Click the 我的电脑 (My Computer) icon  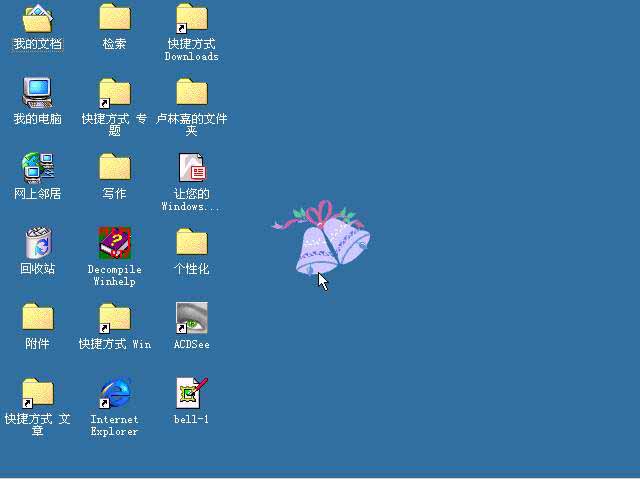[x=37, y=92]
